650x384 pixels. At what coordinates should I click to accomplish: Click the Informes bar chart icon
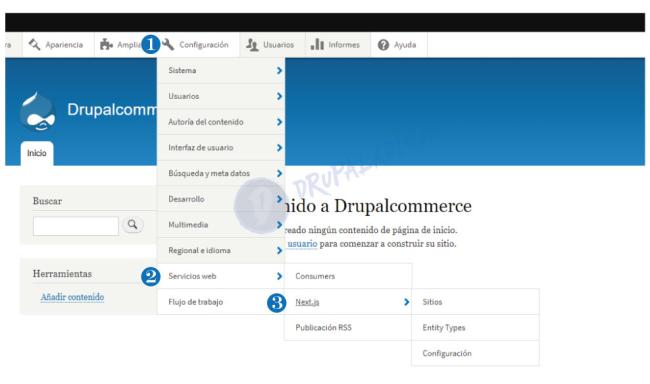[317, 44]
